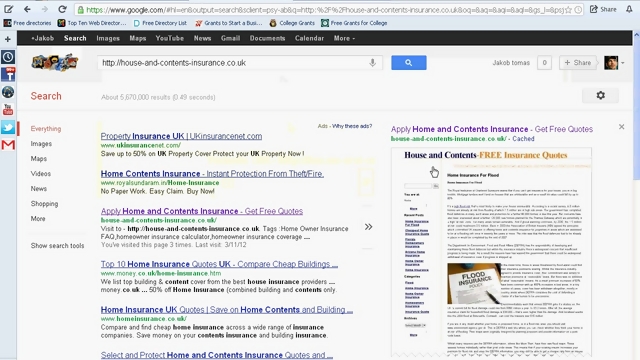
Task: Open News from the black Google bar
Action: [202, 38]
